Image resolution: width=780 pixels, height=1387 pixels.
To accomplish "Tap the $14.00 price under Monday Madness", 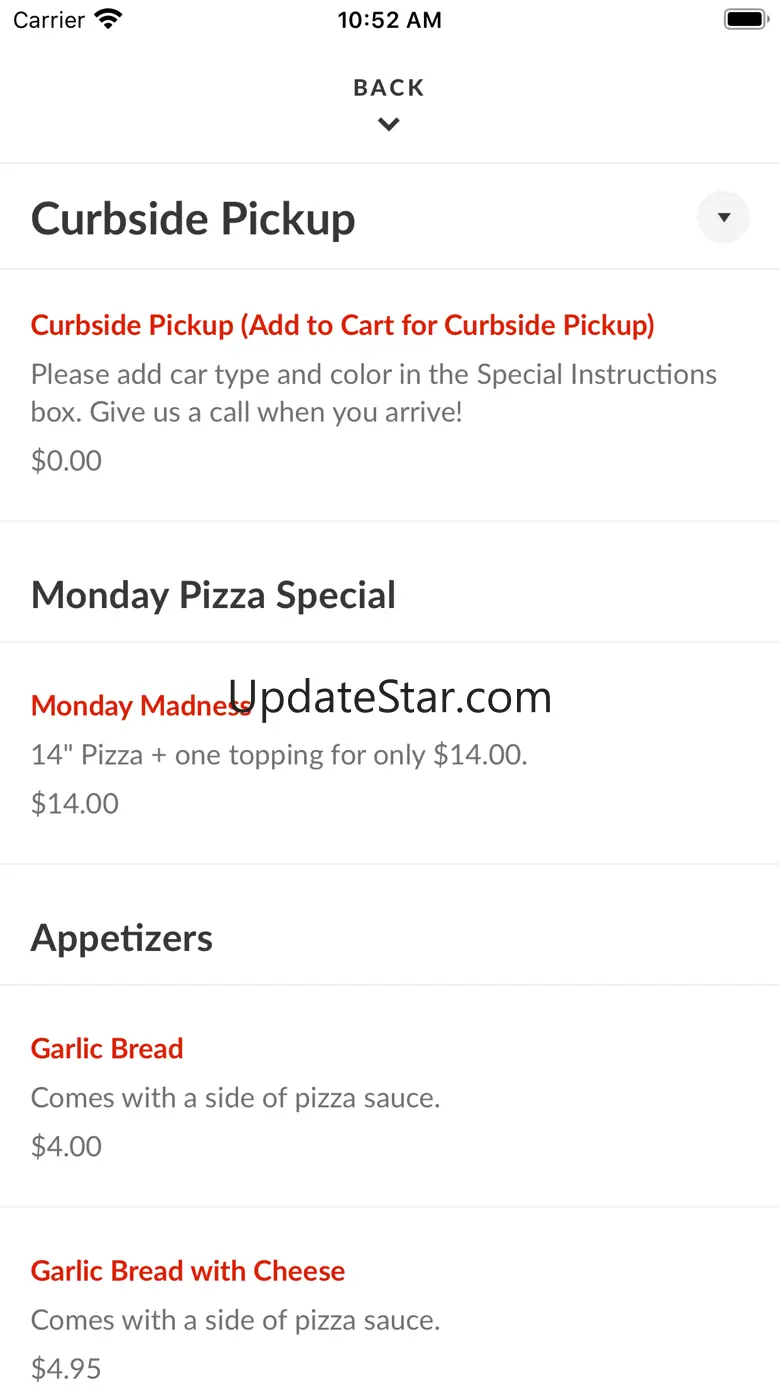I will tap(75, 803).
